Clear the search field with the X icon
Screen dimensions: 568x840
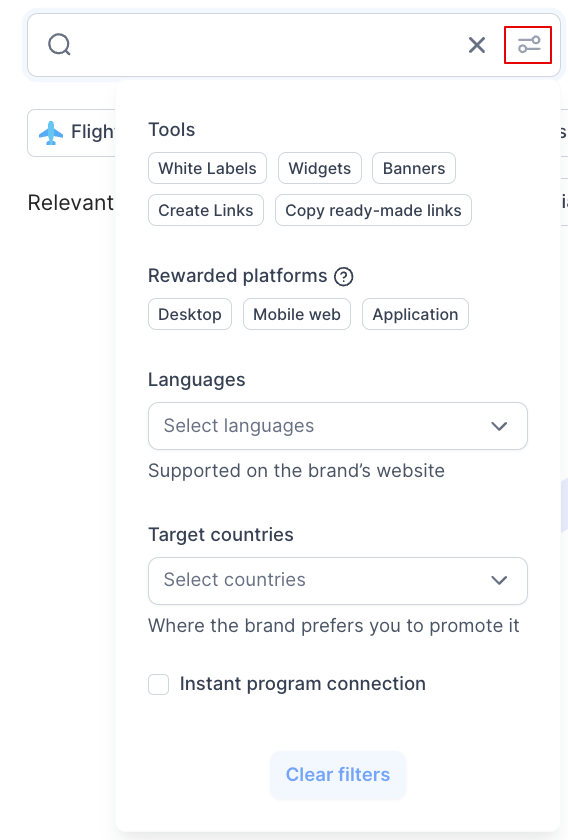pos(476,45)
